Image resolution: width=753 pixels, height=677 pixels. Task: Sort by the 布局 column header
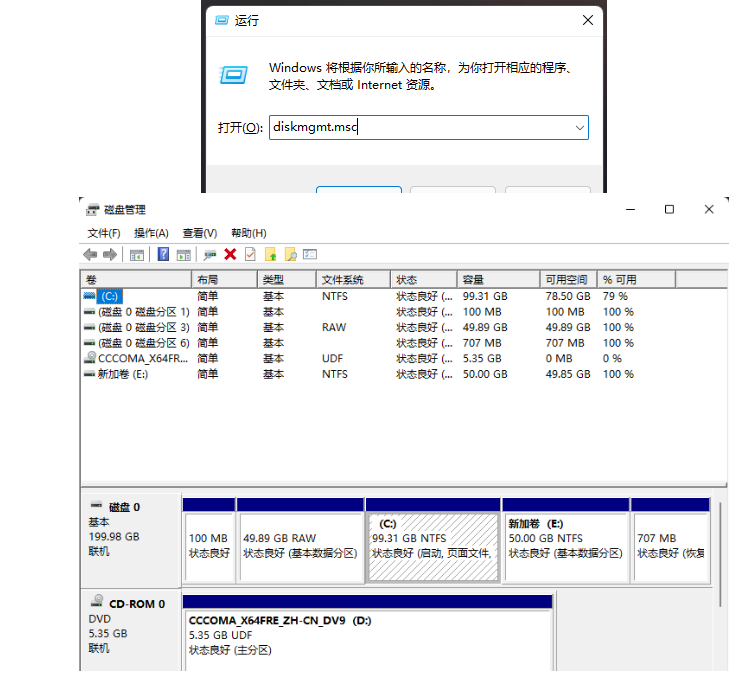click(x=225, y=279)
